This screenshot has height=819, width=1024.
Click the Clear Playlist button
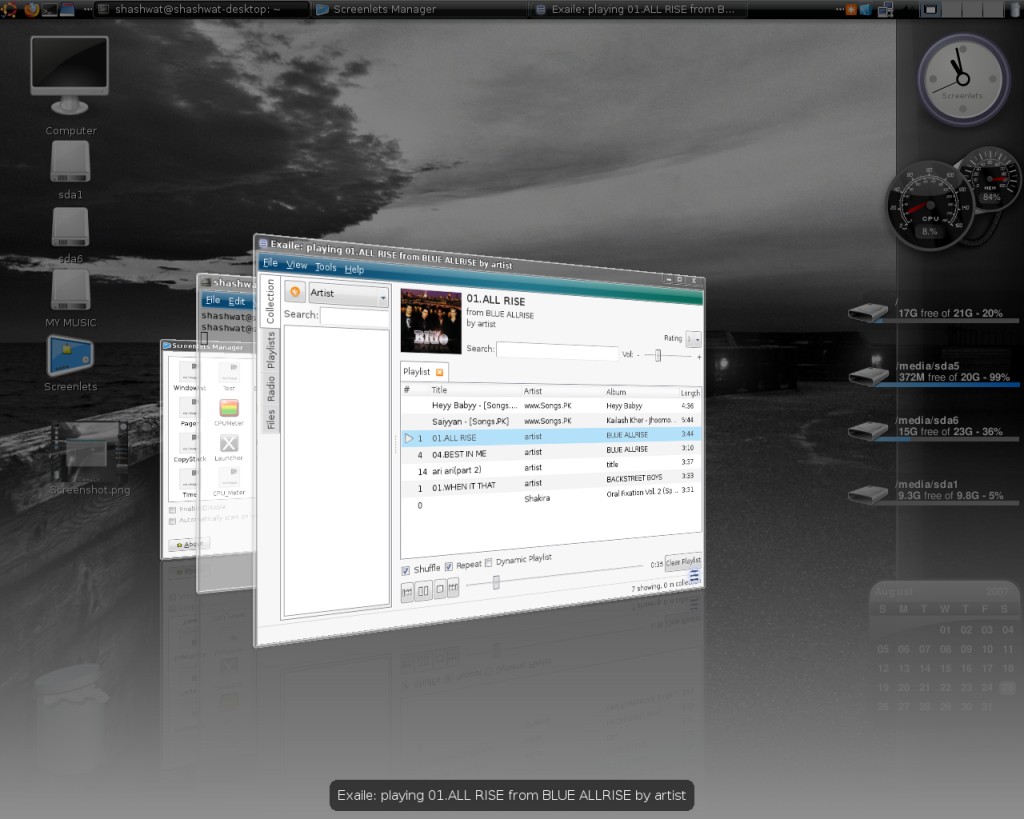pos(683,561)
